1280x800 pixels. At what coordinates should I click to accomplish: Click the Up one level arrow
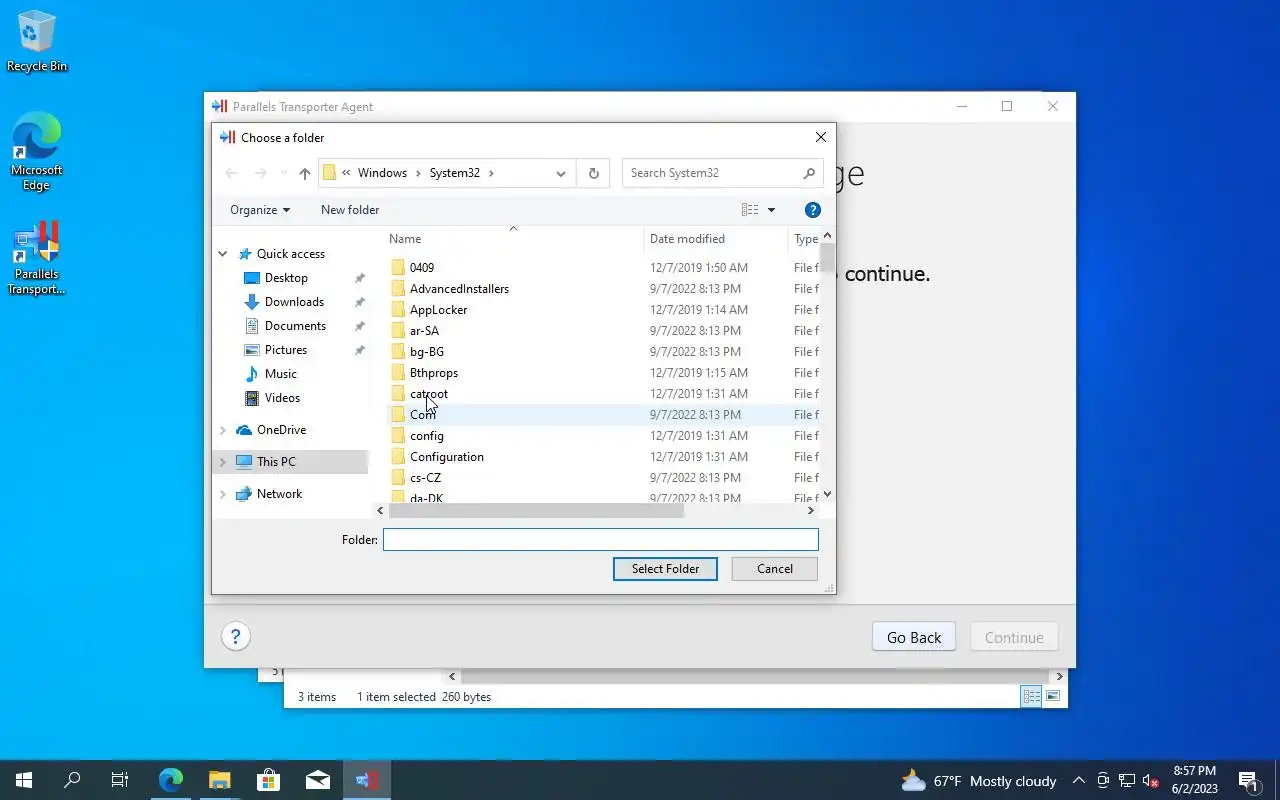(305, 173)
